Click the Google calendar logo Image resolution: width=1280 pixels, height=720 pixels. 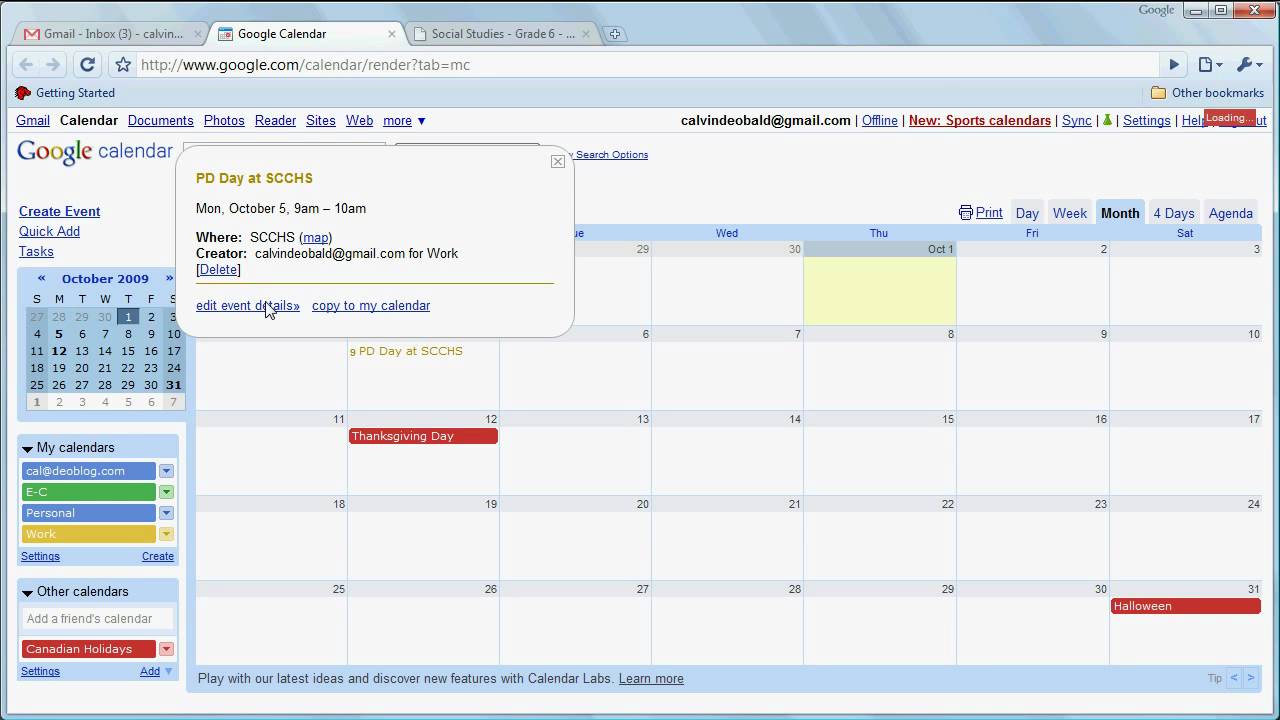[x=95, y=151]
